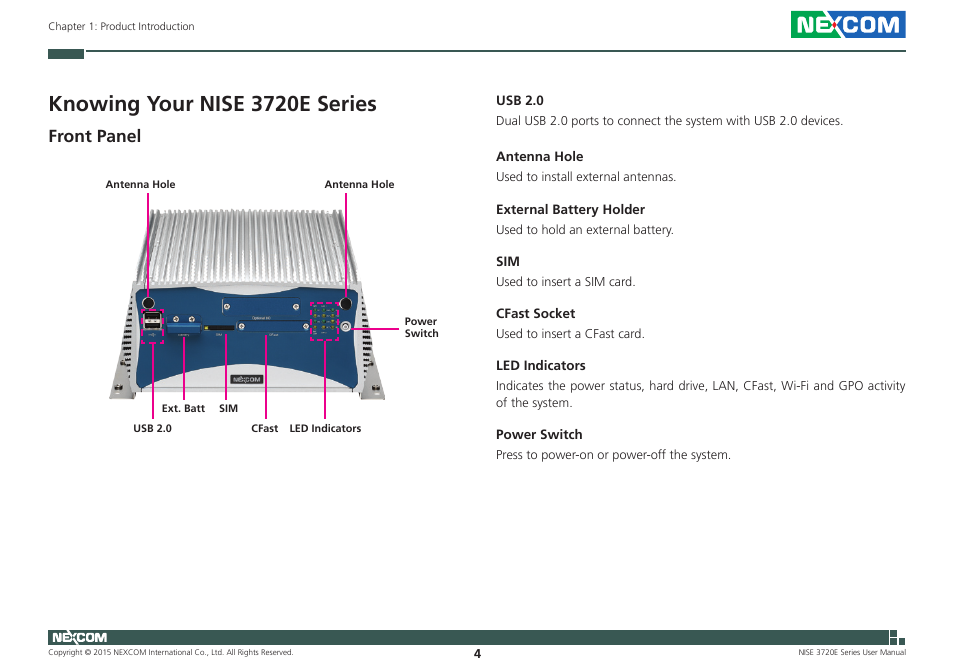Click the LED indicator panel on device photo
Image resolution: width=954 pixels, height=672 pixels.
[x=324, y=320]
